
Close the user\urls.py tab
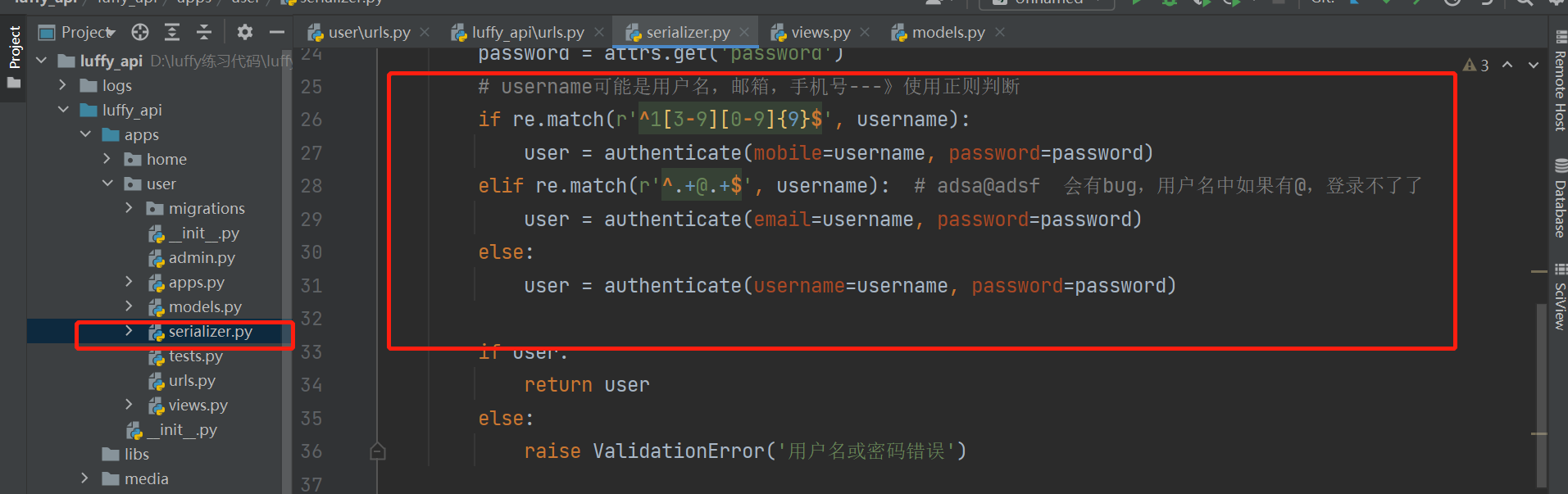coord(425,32)
